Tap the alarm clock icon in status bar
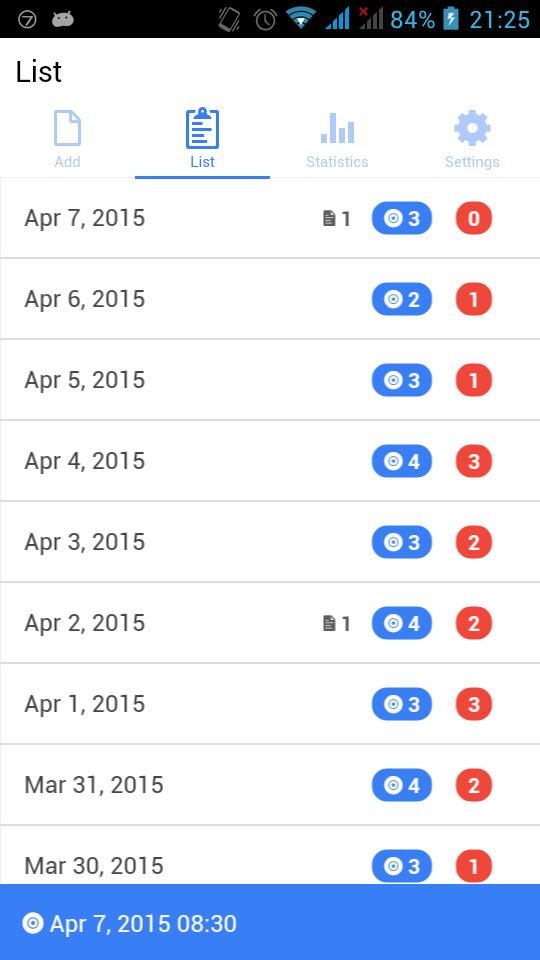Image resolution: width=540 pixels, height=960 pixels. 266,20
